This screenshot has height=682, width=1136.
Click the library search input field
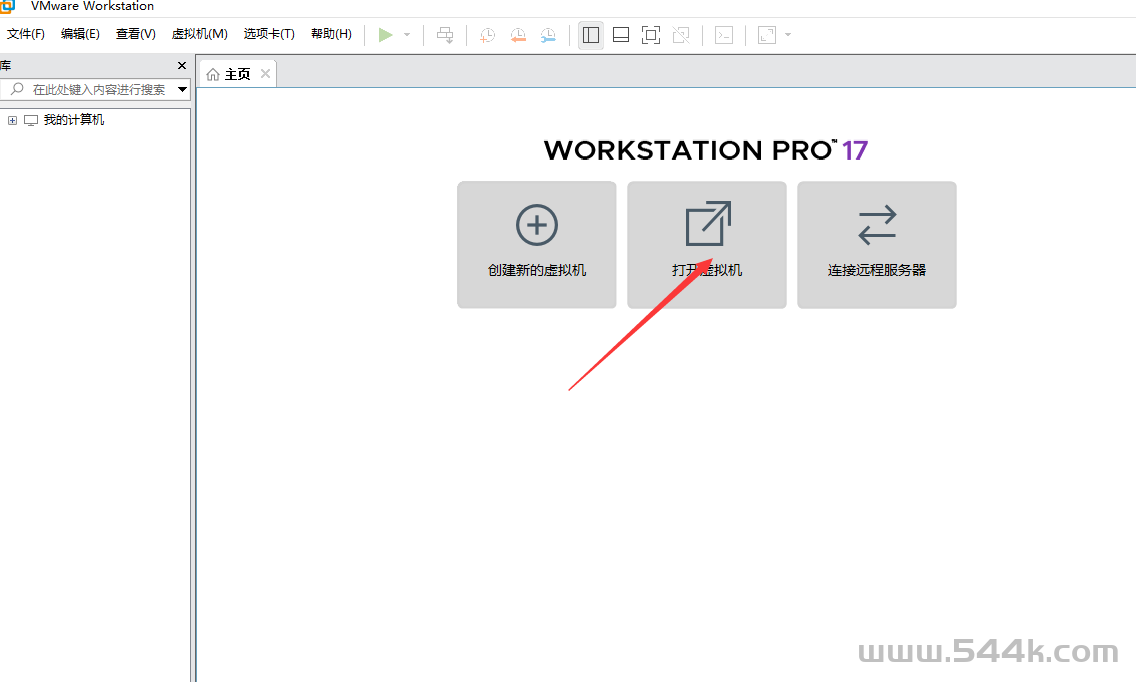point(98,89)
